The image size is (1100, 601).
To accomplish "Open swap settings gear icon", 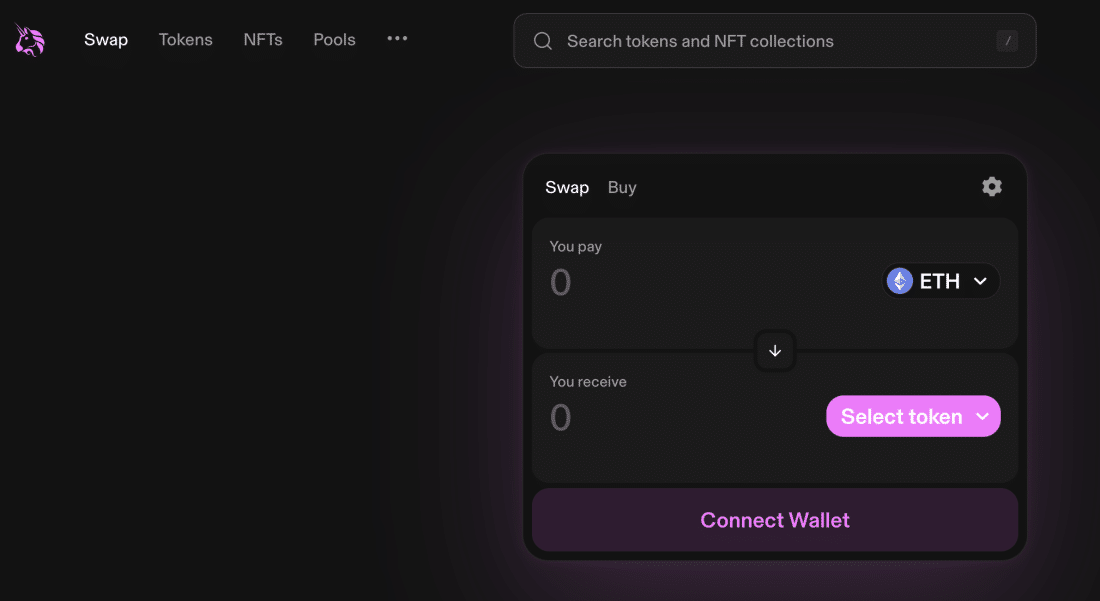I will [991, 187].
